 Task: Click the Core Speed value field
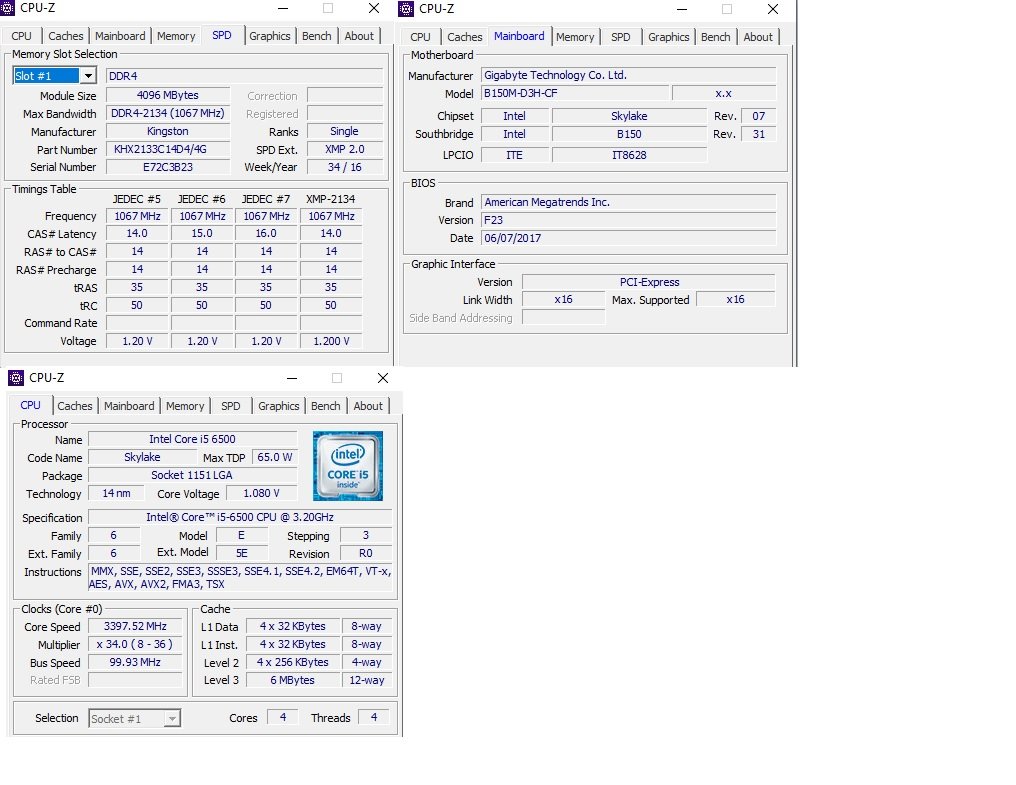tap(135, 627)
